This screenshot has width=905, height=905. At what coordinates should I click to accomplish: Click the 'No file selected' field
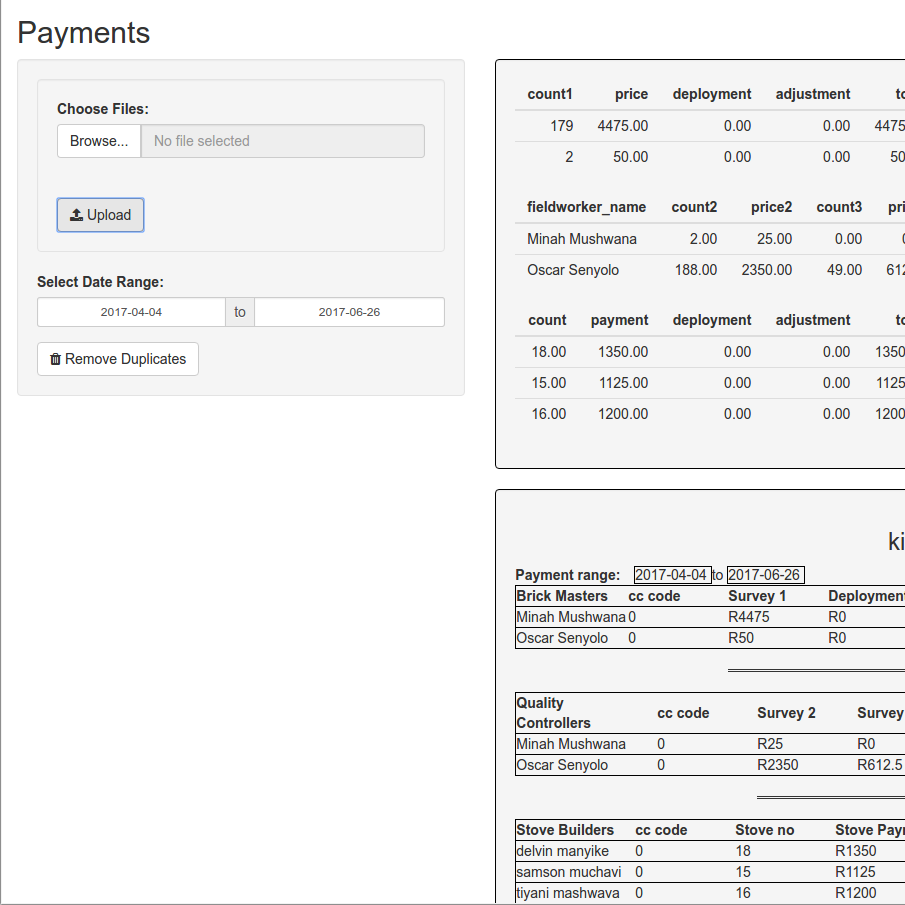[x=282, y=141]
